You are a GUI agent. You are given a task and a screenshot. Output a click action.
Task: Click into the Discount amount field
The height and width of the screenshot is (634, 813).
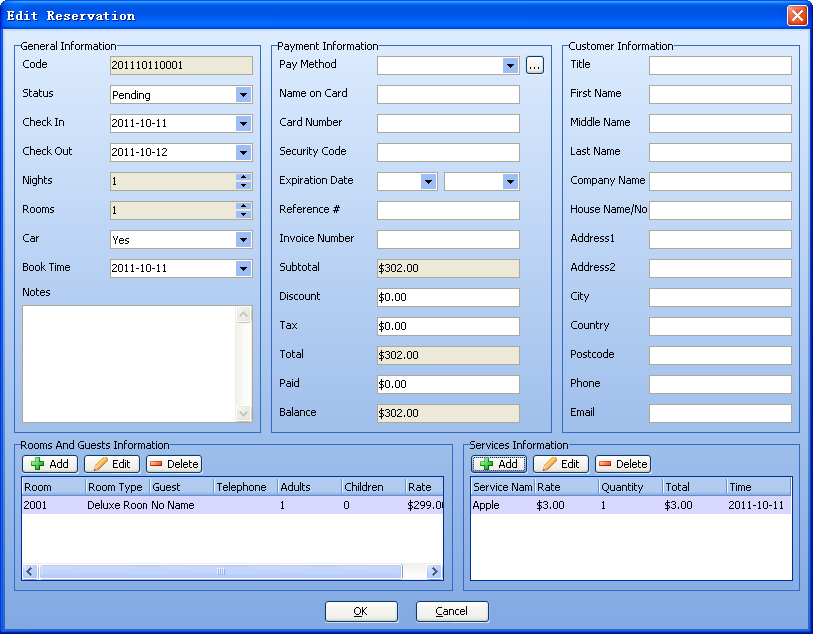point(447,297)
